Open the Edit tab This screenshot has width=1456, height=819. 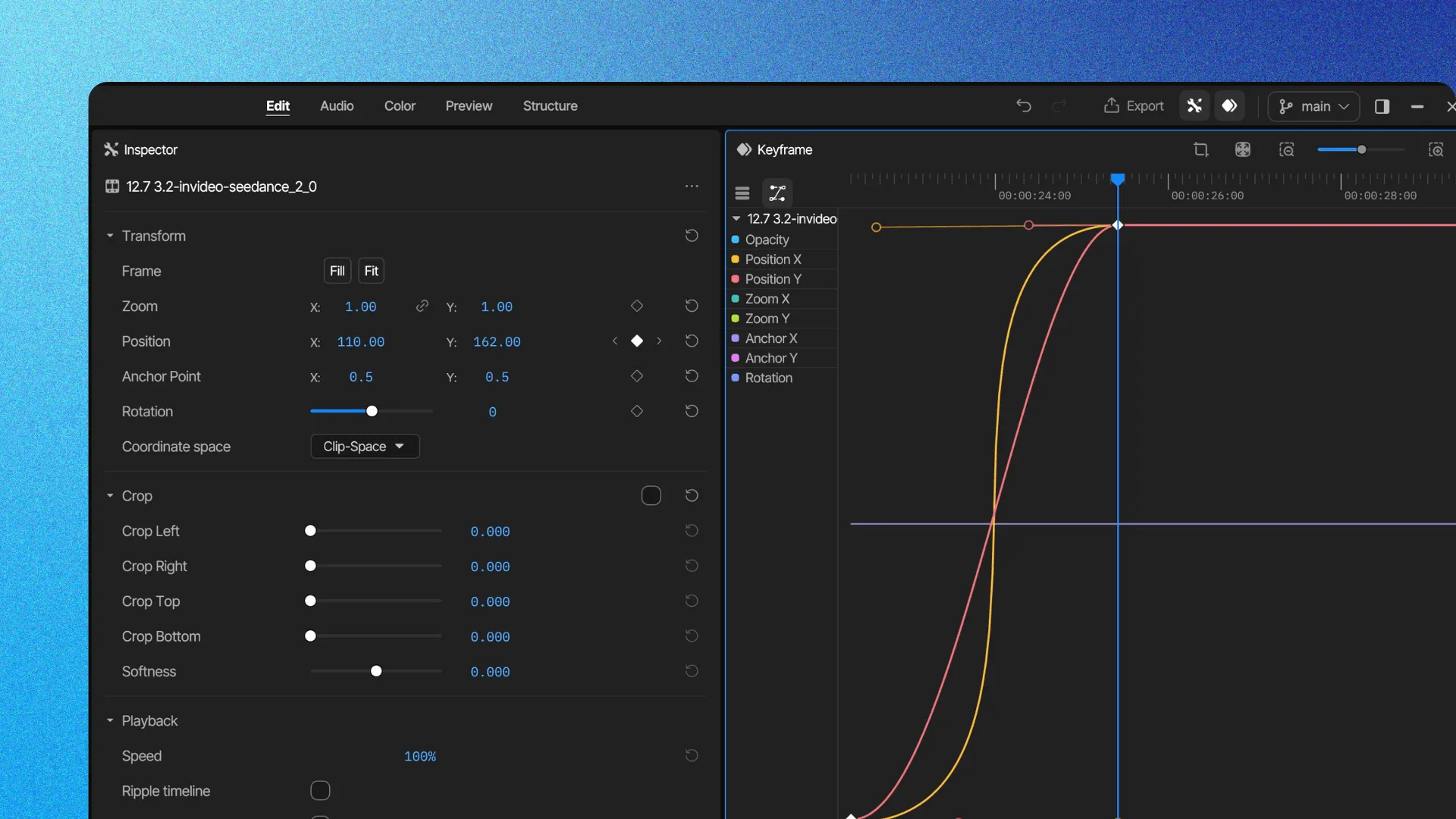(x=278, y=106)
